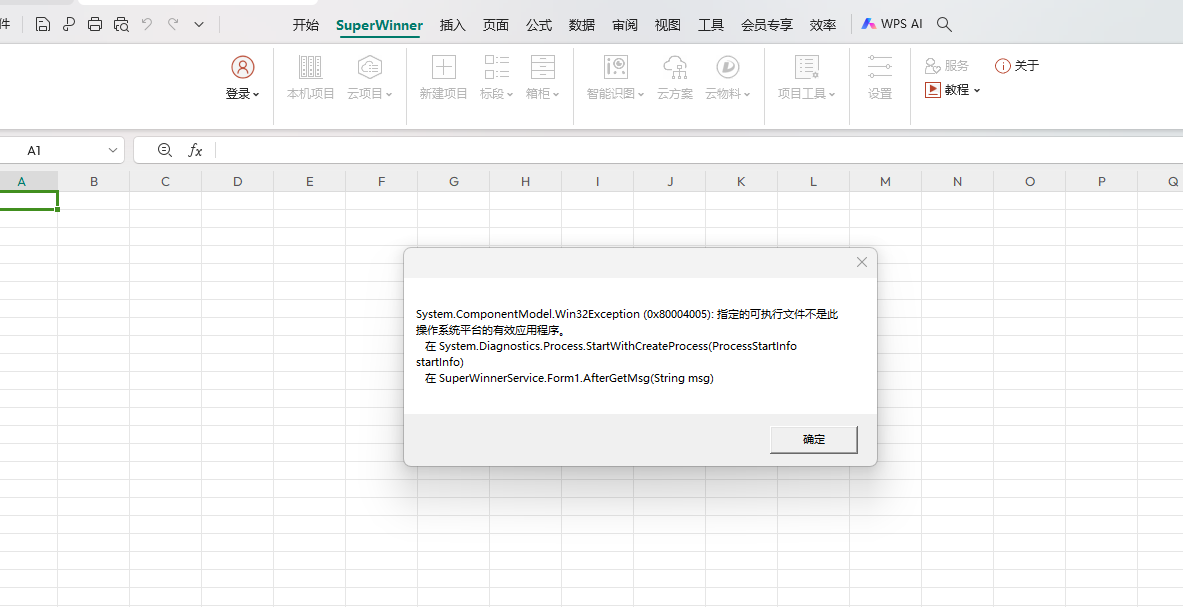Select column header D
This screenshot has width=1183, height=607.
pos(238,181)
